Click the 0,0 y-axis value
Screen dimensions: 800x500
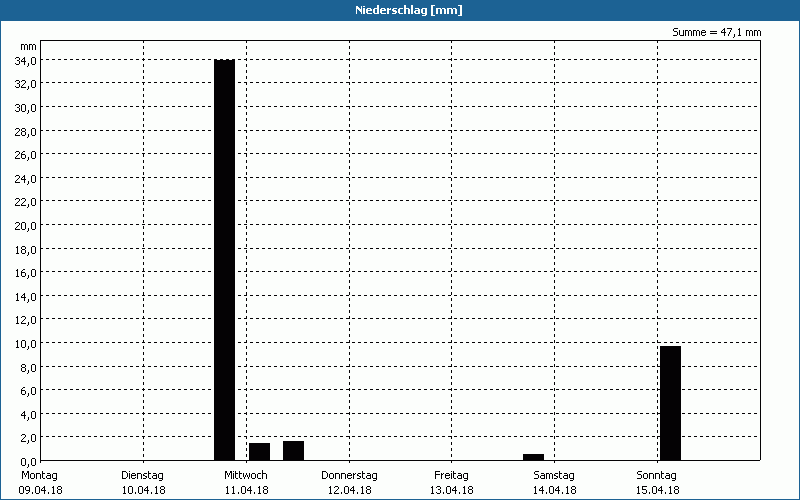pos(28,461)
